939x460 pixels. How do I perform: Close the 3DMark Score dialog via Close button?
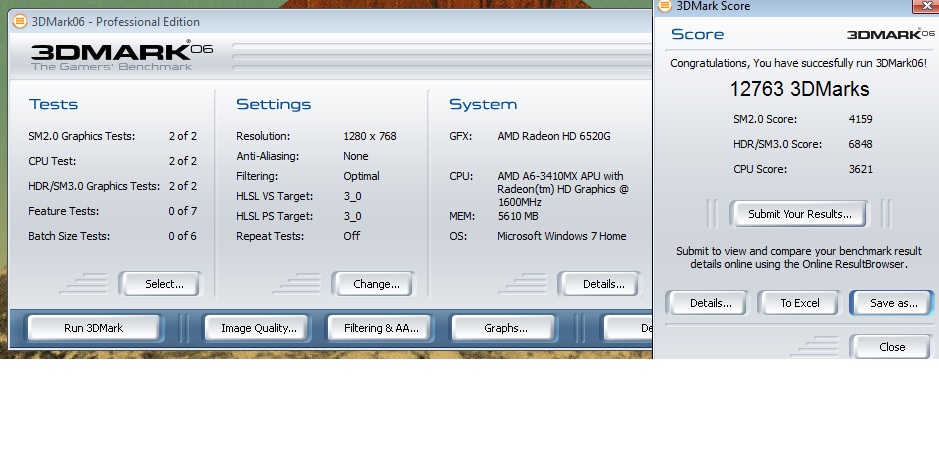point(890,347)
